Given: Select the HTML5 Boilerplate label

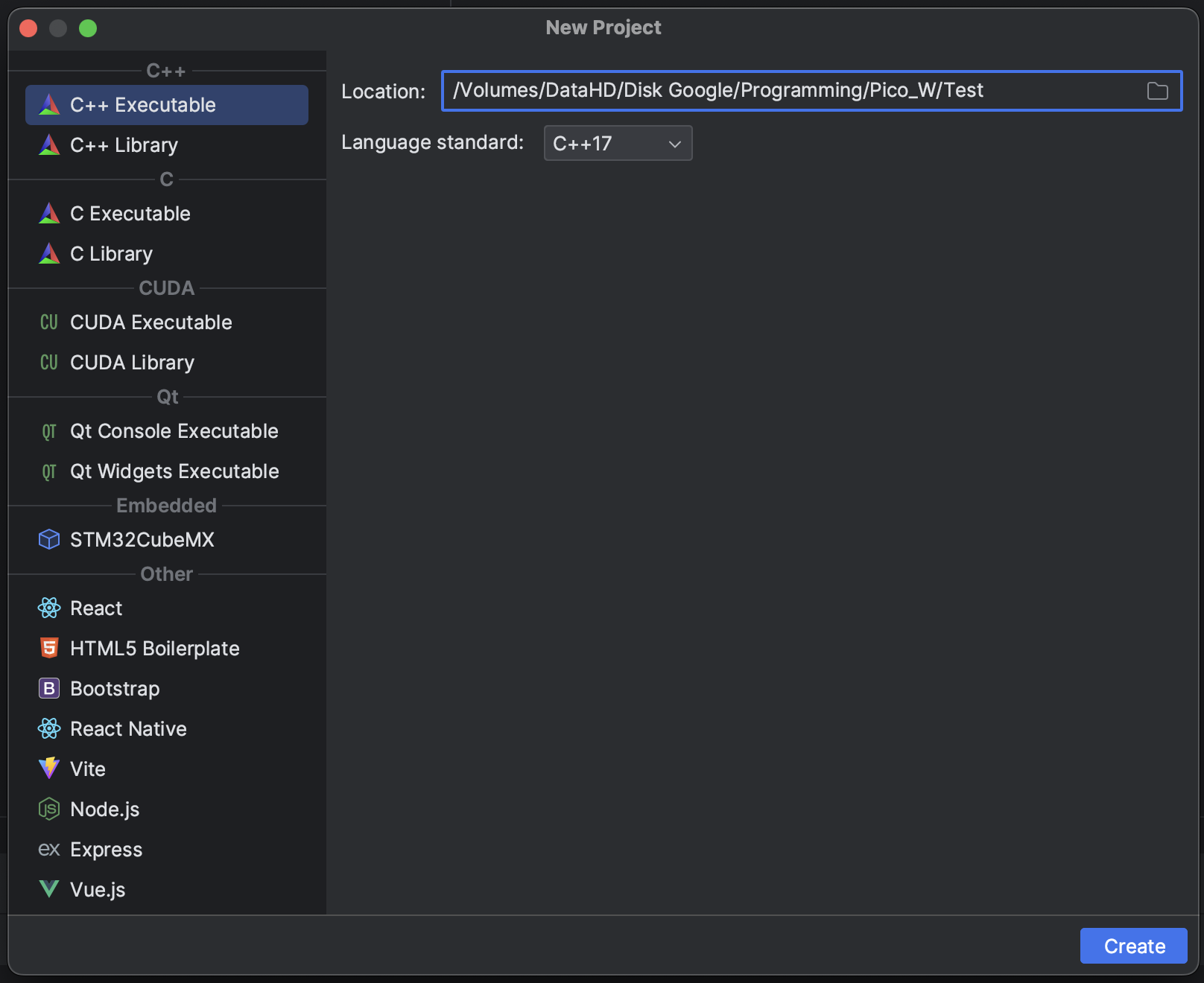Looking at the screenshot, I should (x=155, y=649).
